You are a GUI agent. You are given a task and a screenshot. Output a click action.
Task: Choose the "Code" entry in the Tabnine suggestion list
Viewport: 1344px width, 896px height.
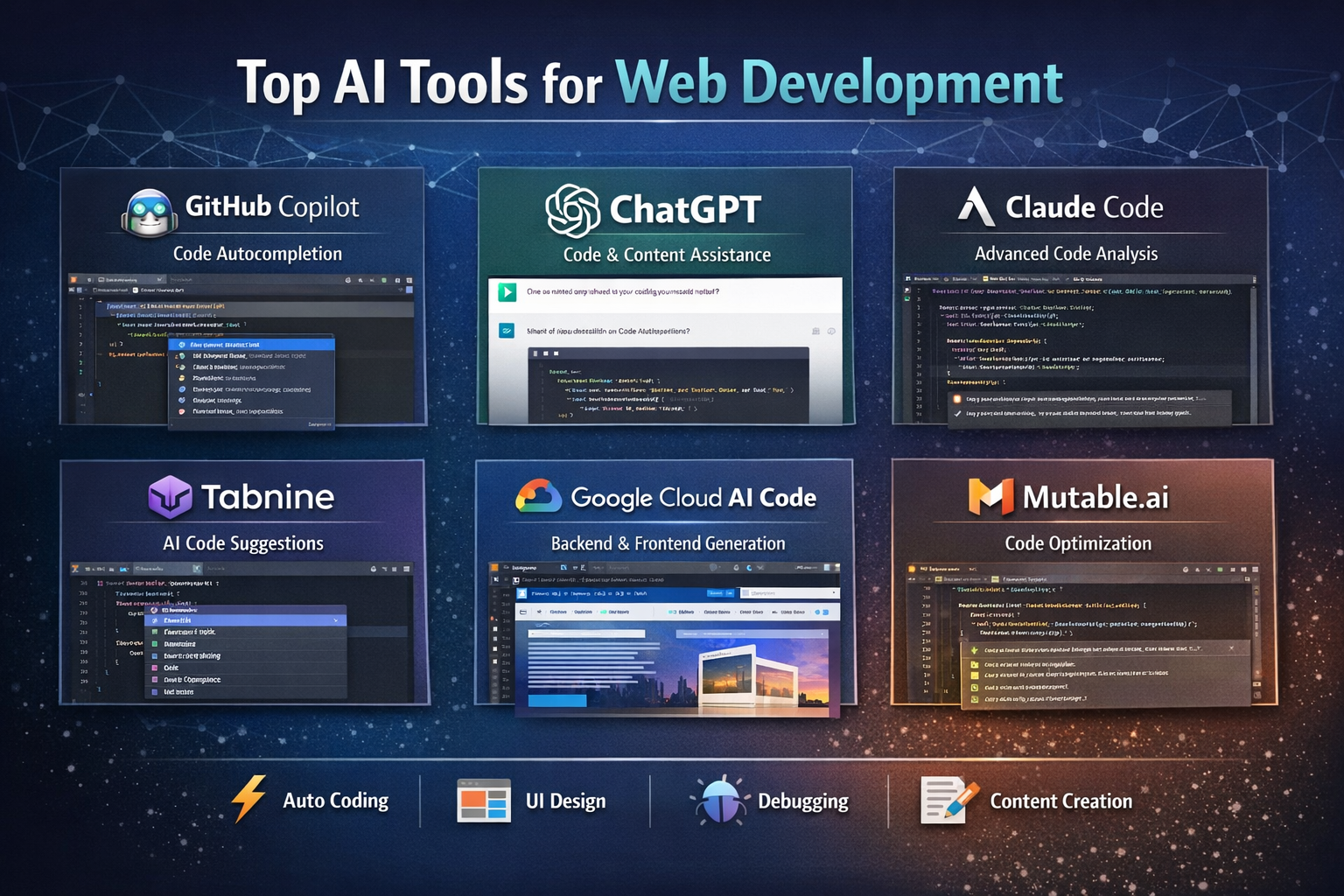[171, 668]
